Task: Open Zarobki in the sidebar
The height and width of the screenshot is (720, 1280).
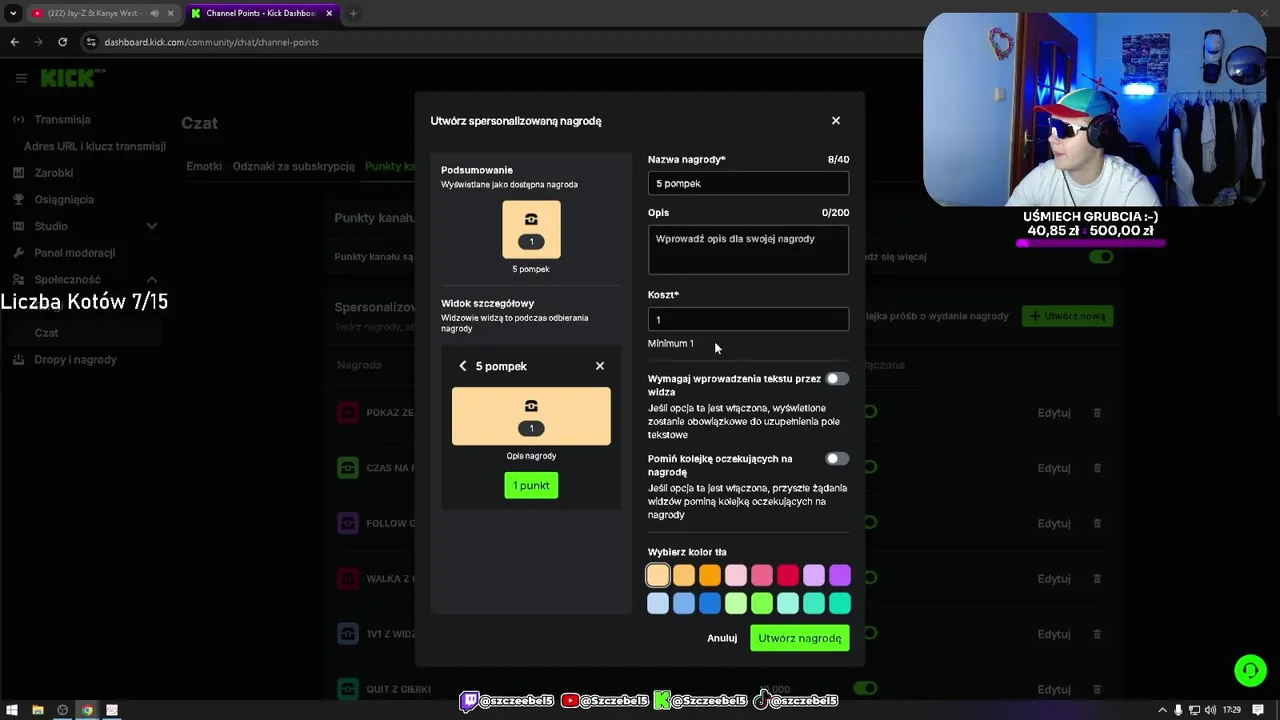Action: coord(53,173)
